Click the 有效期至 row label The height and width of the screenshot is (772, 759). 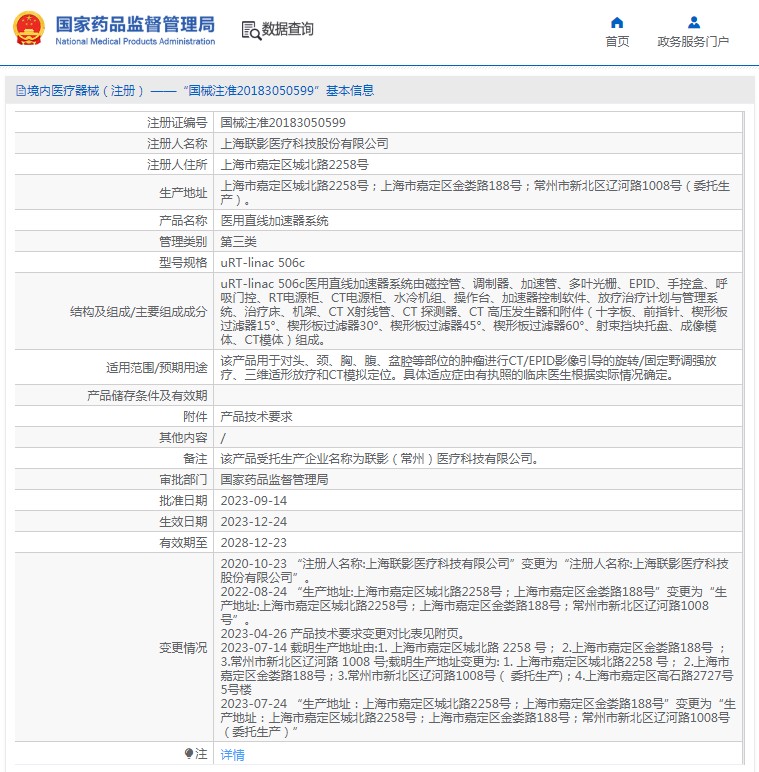pos(183,543)
